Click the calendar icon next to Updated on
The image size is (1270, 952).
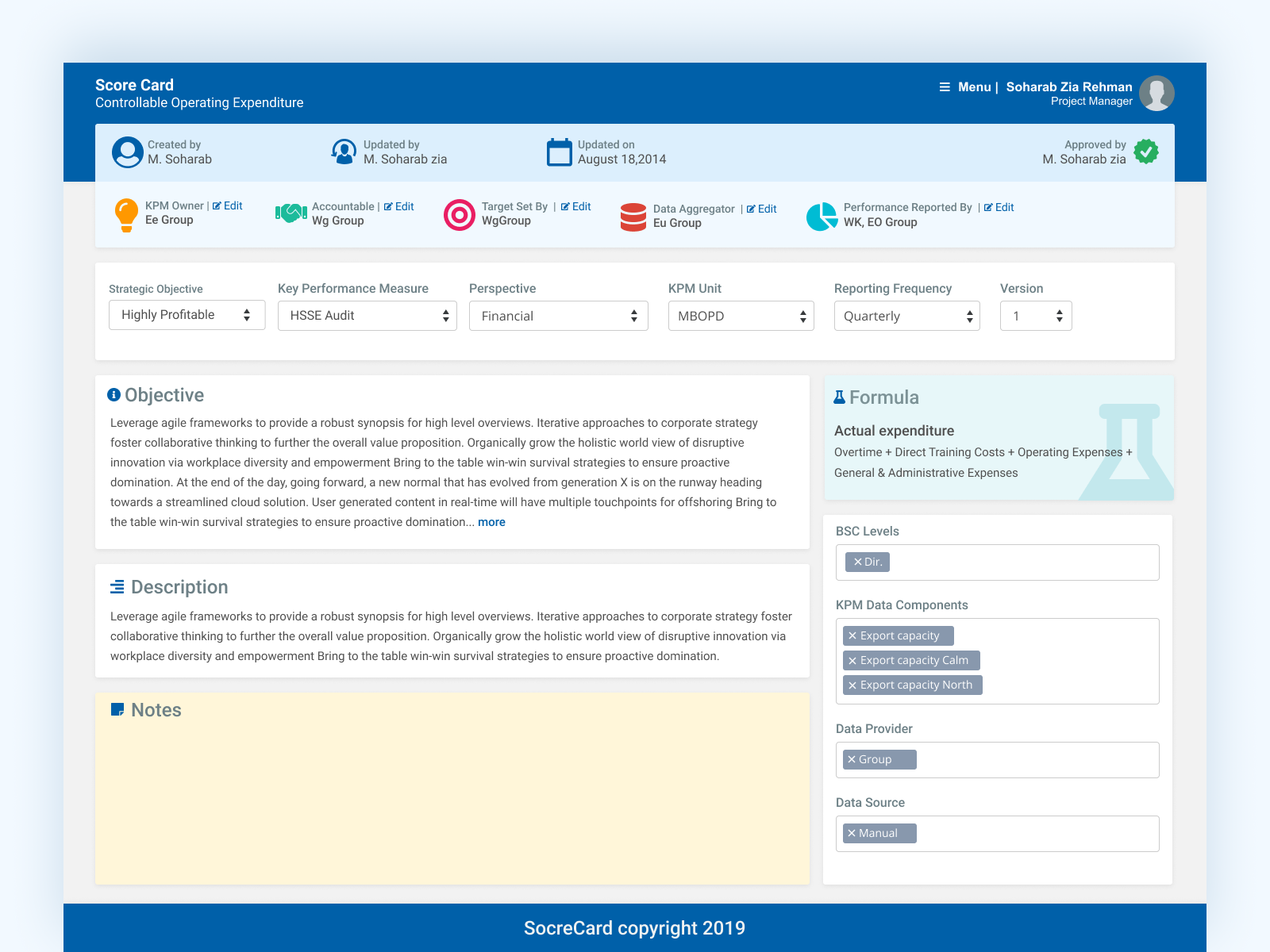coord(560,151)
